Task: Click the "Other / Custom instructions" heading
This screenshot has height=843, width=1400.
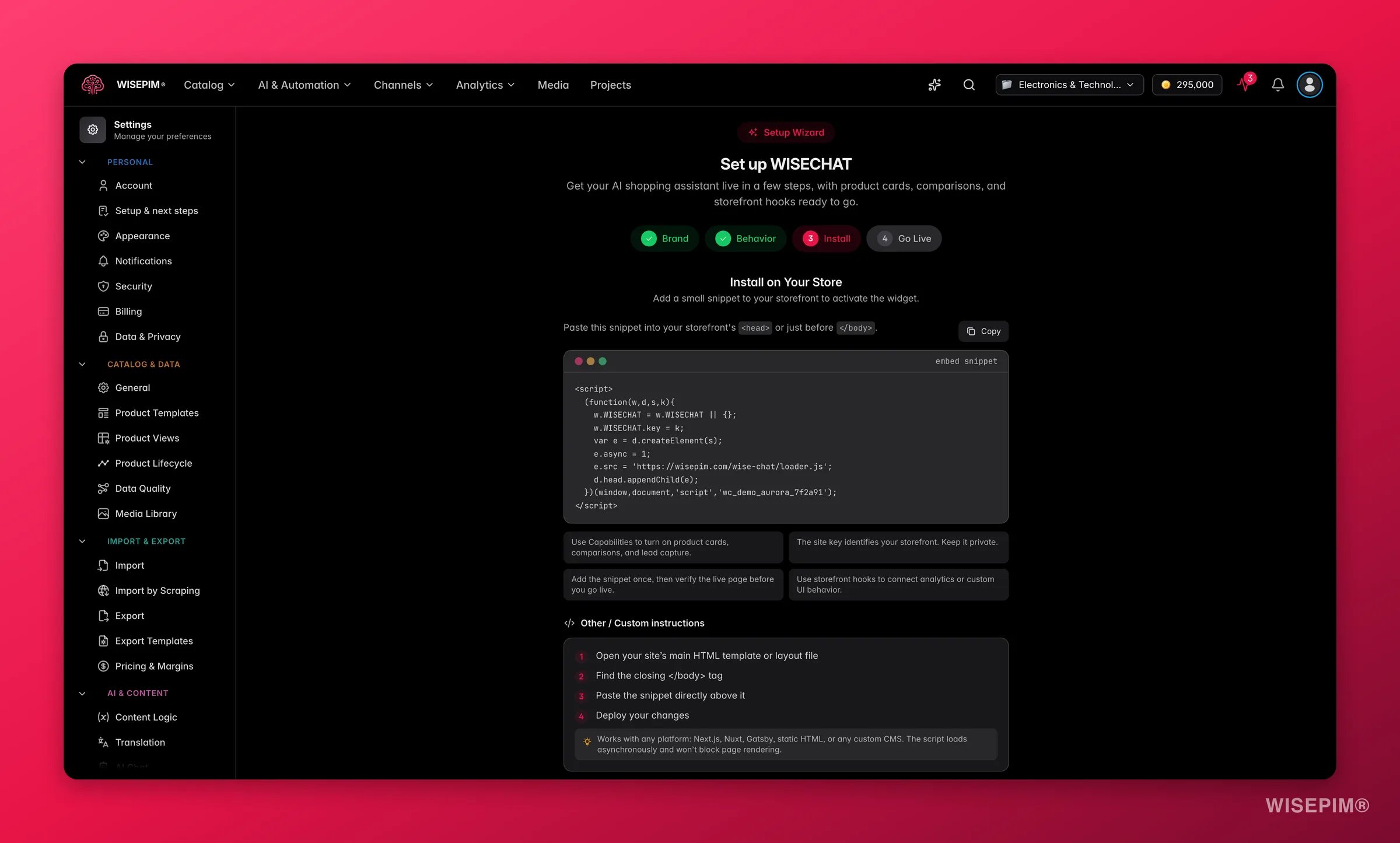Action: (x=642, y=623)
